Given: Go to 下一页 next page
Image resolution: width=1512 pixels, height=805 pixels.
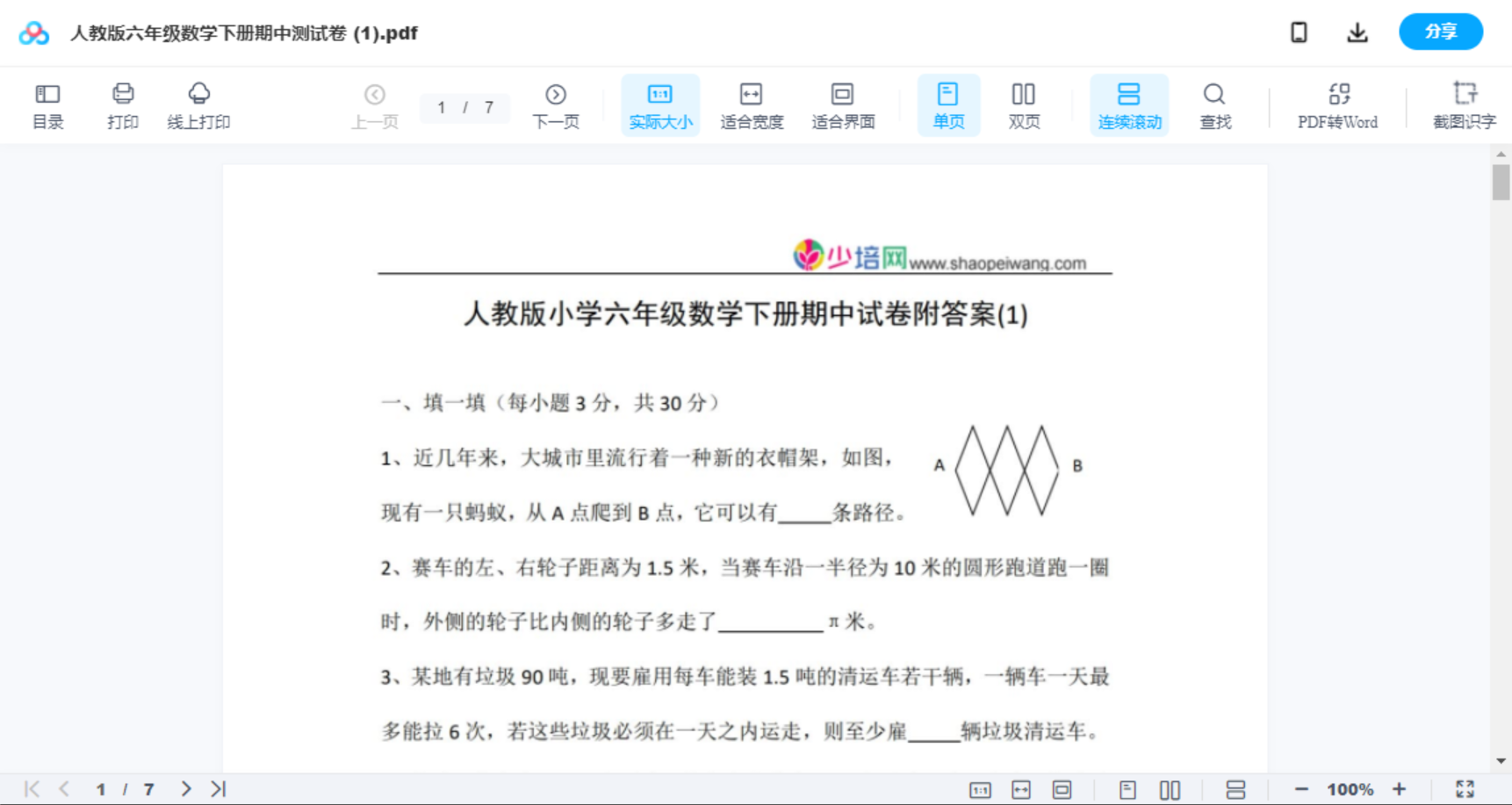Looking at the screenshot, I should coord(555,104).
